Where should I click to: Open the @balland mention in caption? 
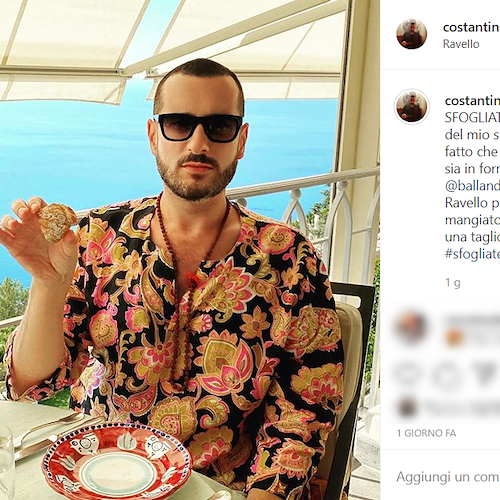[472, 186]
